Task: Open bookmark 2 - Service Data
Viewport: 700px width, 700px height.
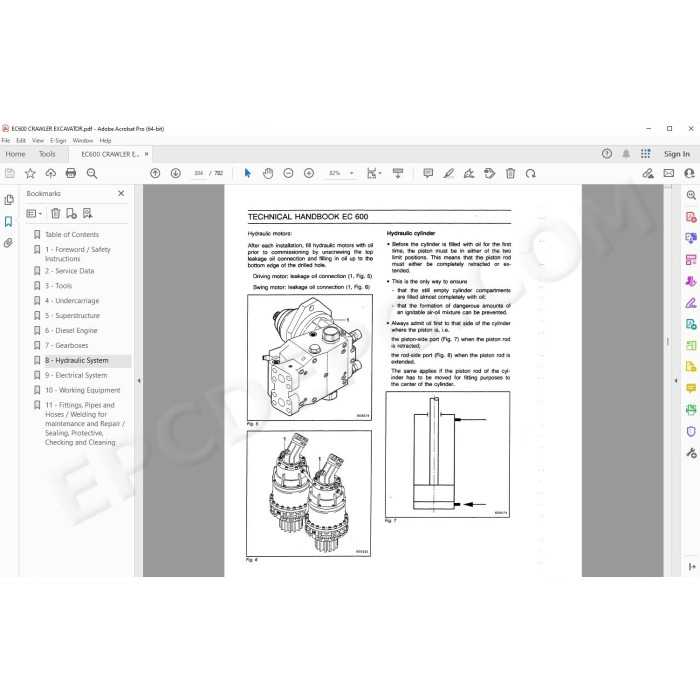Action: (x=70, y=271)
